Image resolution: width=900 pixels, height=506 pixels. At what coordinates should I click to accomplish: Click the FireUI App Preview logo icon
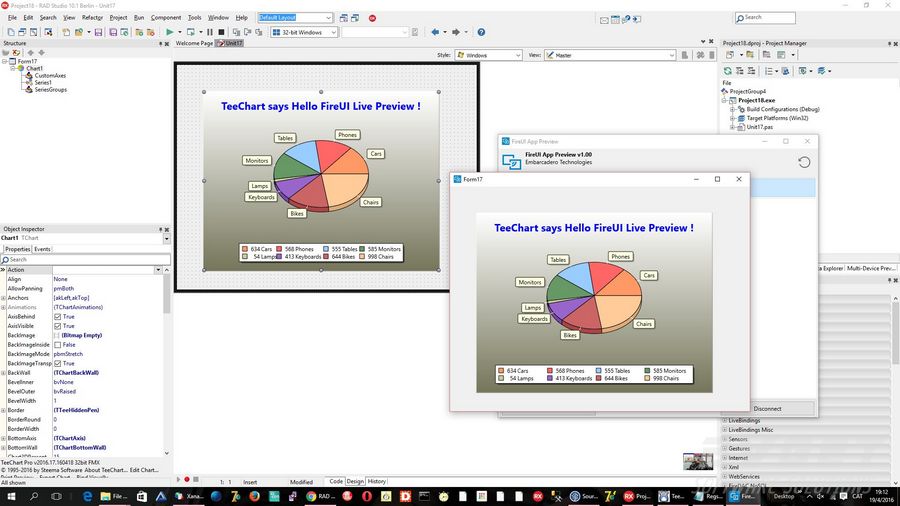click(511, 161)
